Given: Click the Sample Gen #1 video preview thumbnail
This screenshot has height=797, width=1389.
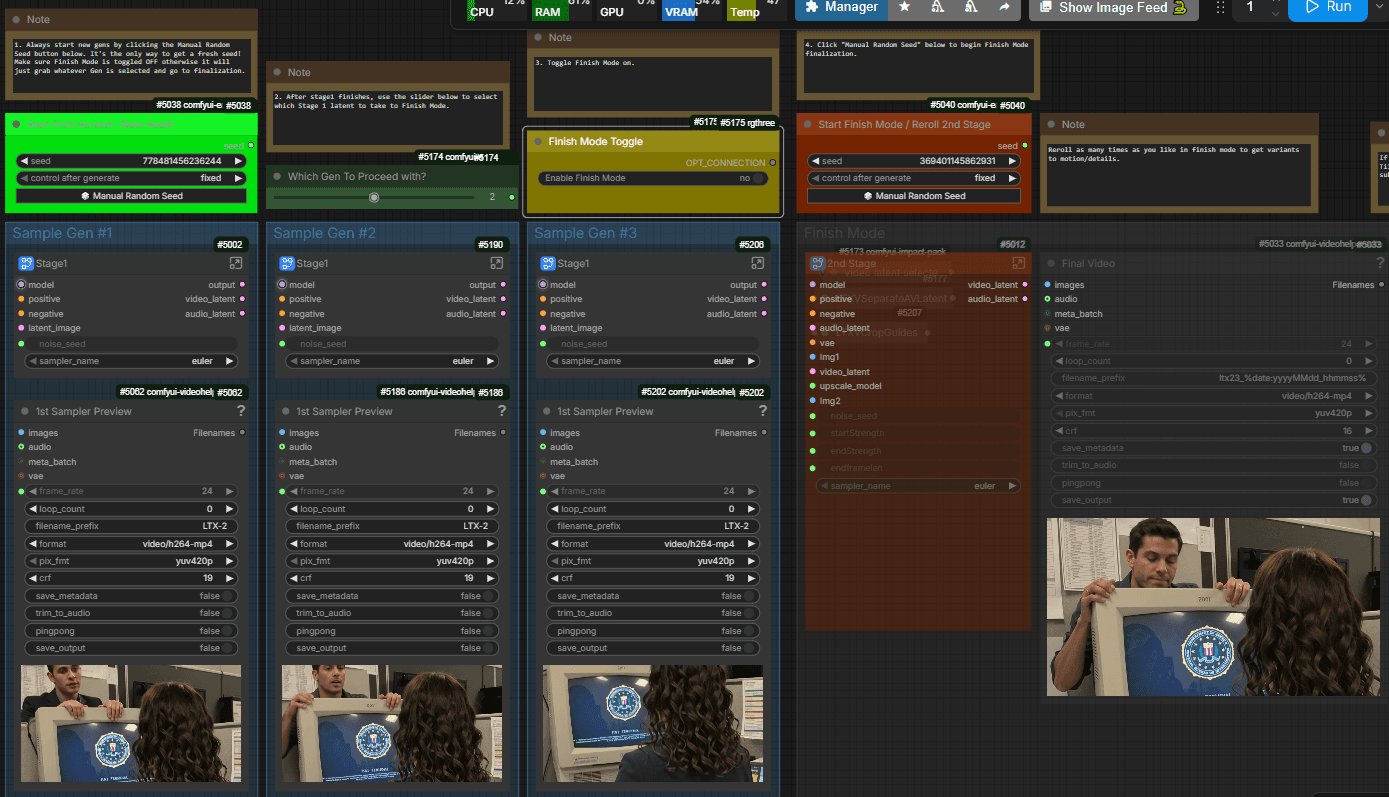Looking at the screenshot, I should pos(131,724).
